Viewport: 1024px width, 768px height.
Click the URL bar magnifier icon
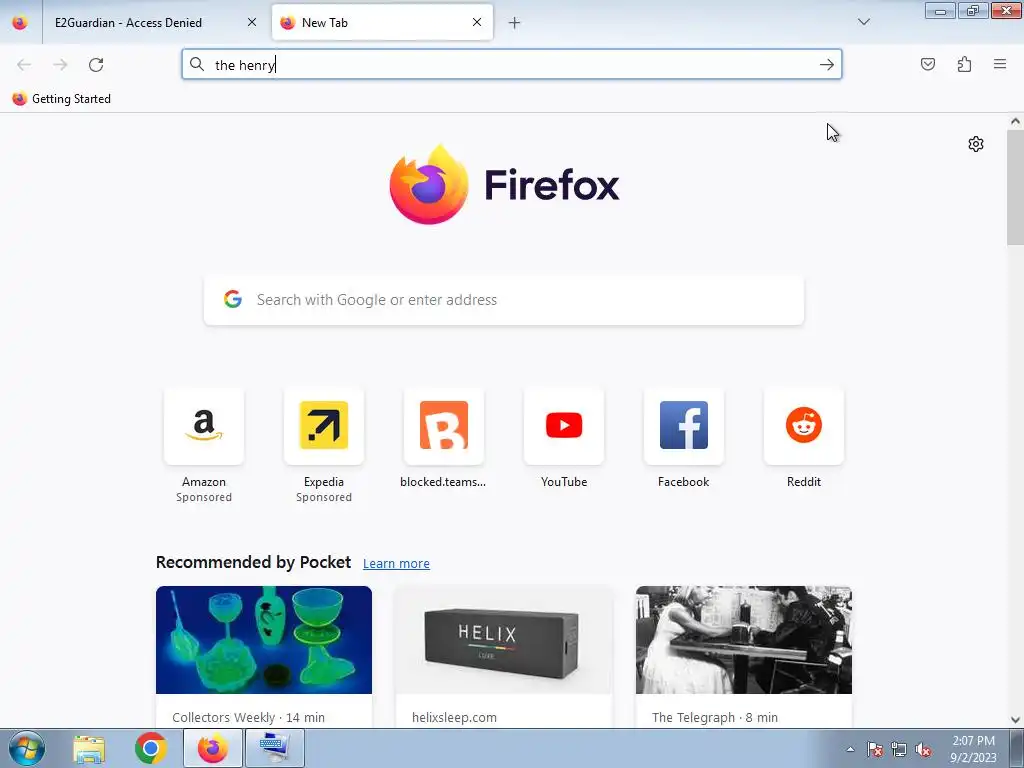tap(197, 64)
